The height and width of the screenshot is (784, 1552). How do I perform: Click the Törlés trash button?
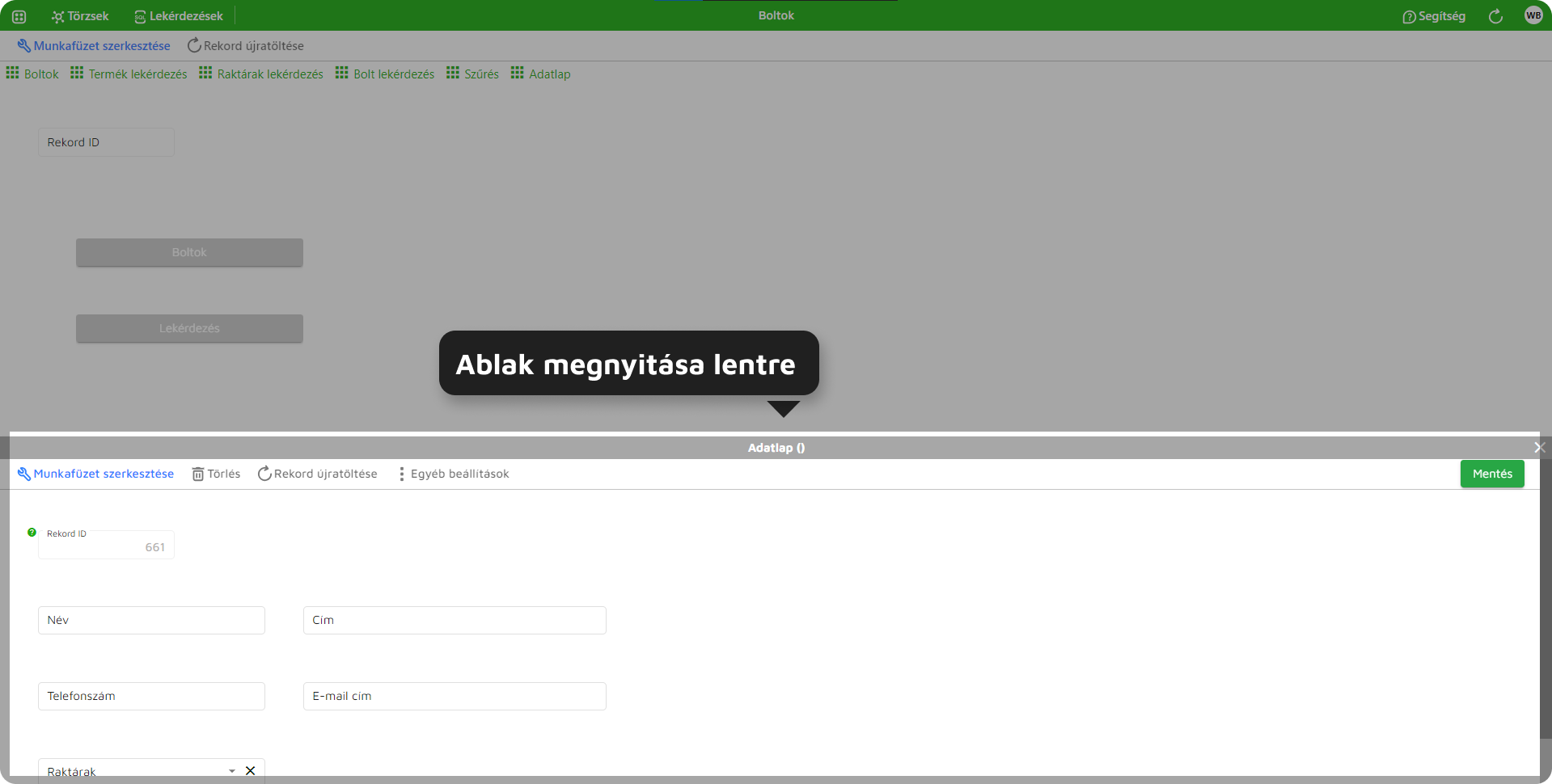(216, 474)
